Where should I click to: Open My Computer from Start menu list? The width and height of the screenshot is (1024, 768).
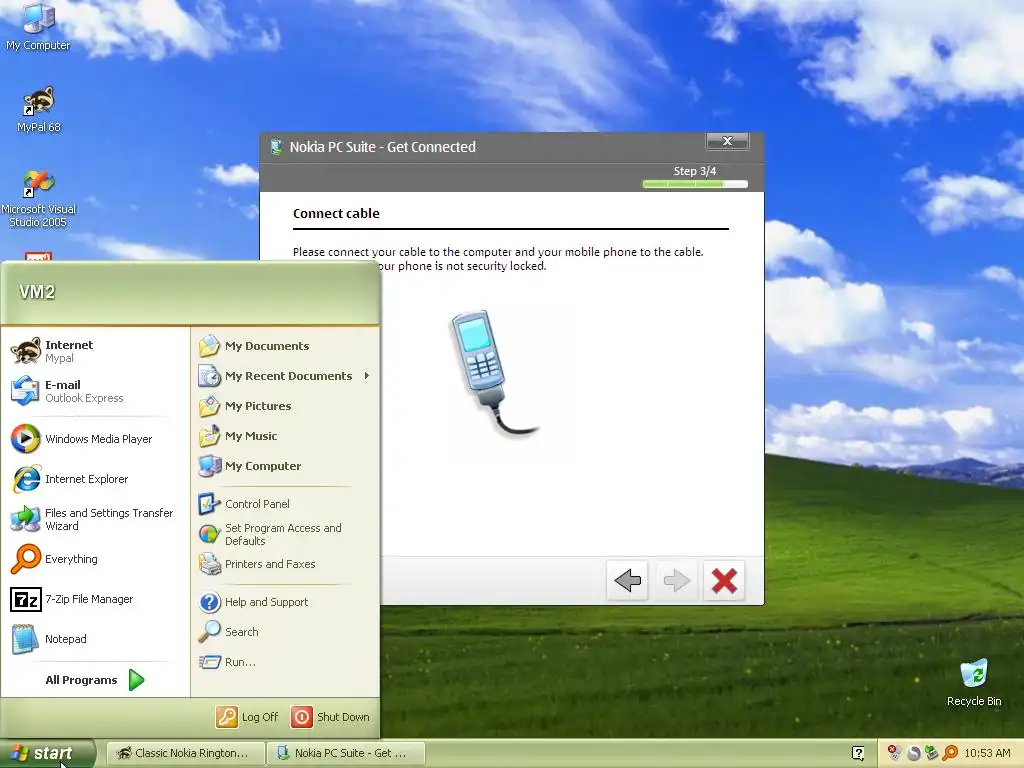(x=285, y=466)
